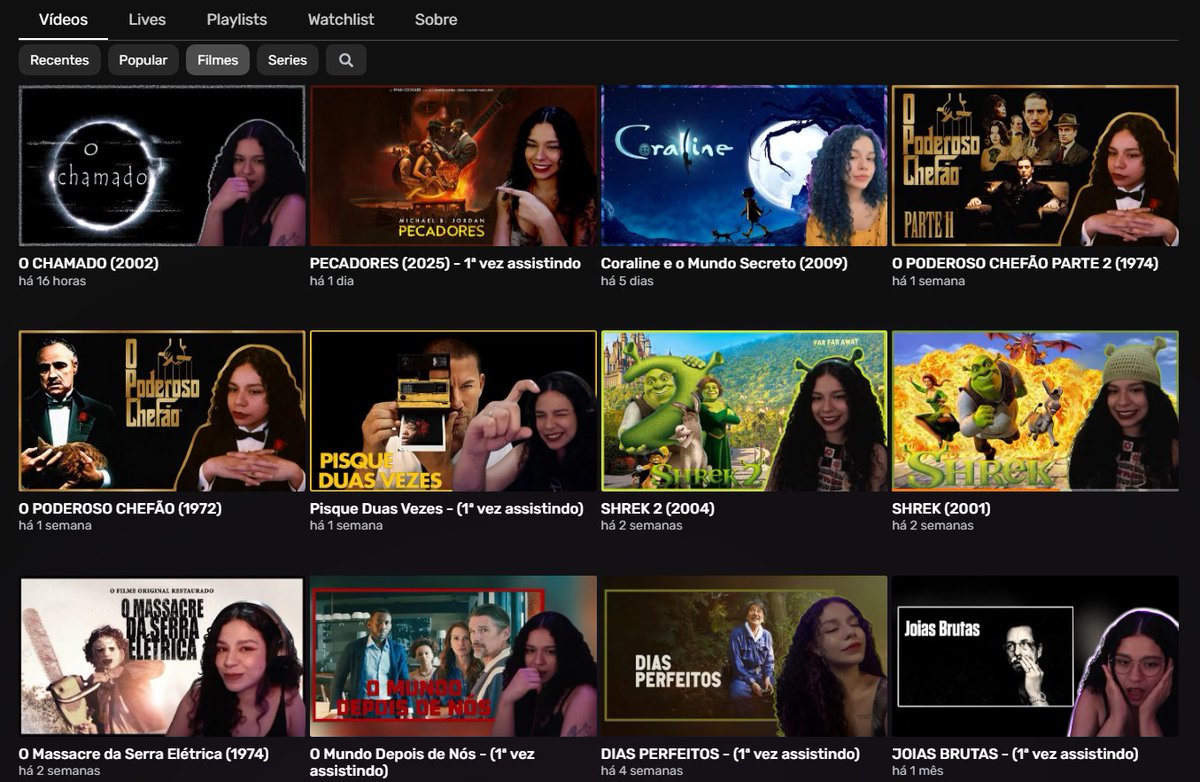This screenshot has height=782, width=1200.
Task: Open the Coraline video thumbnail
Action: 744,166
